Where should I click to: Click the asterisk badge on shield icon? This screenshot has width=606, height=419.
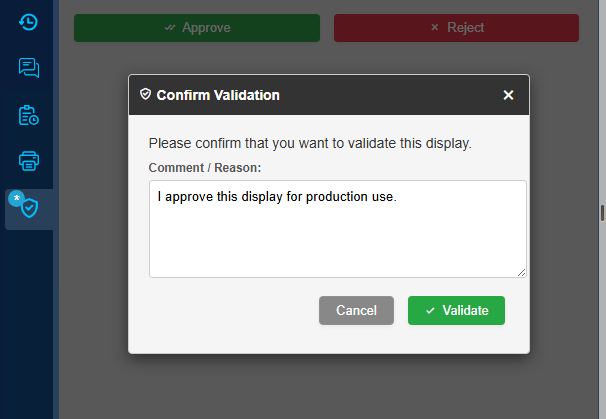point(16,198)
